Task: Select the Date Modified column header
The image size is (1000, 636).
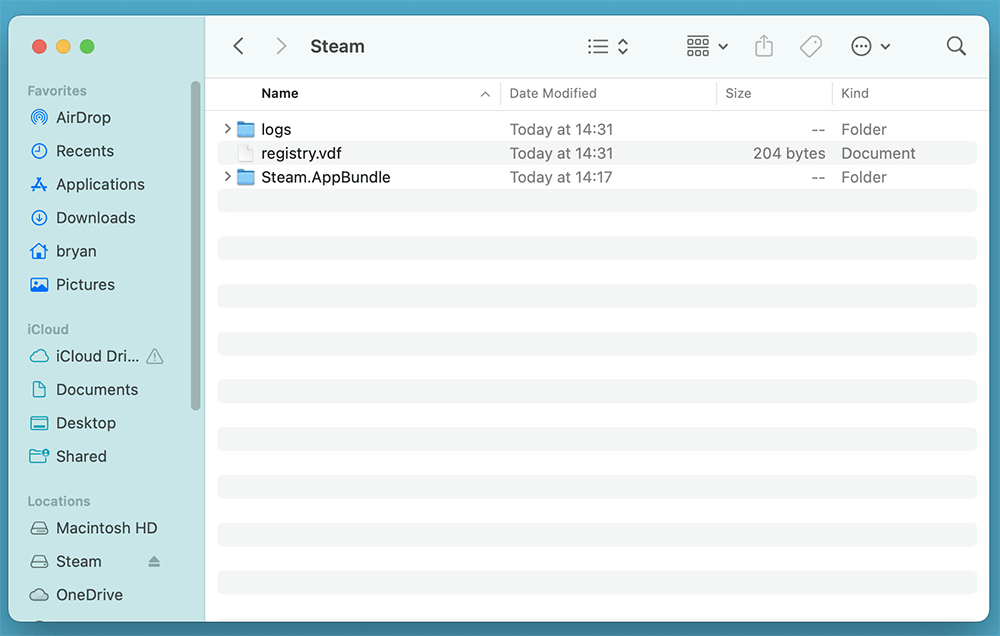Action: [x=553, y=93]
